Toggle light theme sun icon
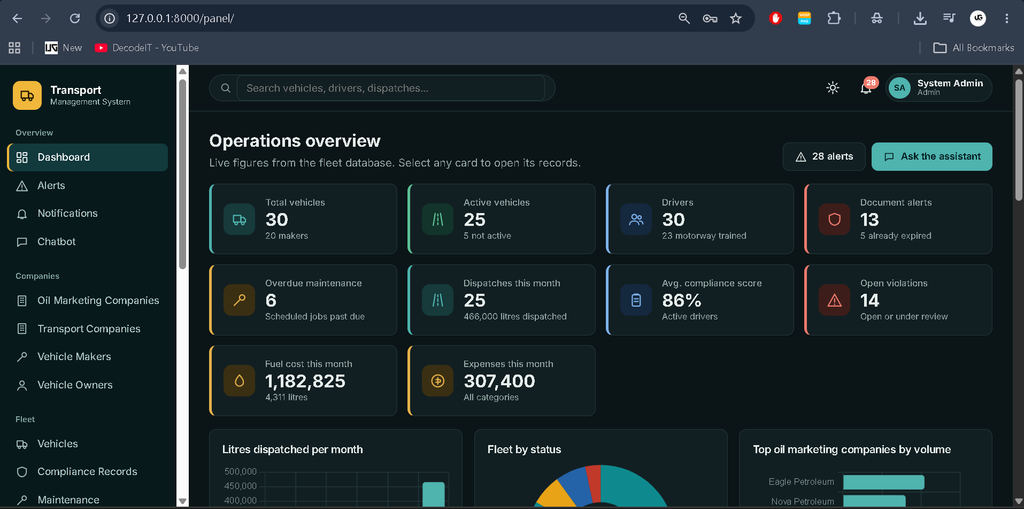 tap(832, 88)
